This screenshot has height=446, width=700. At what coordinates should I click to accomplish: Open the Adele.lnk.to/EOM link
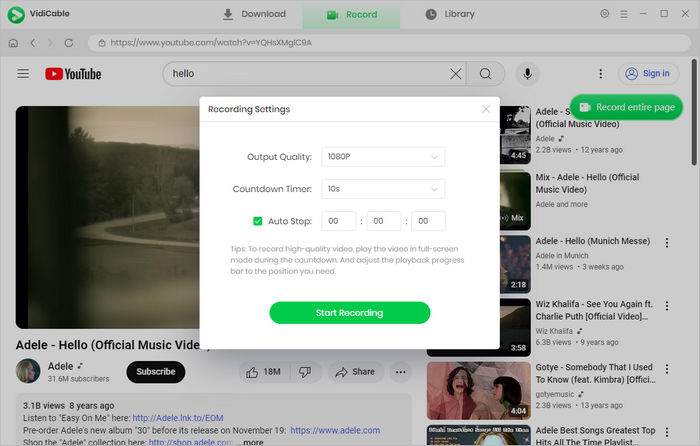[x=178, y=418]
